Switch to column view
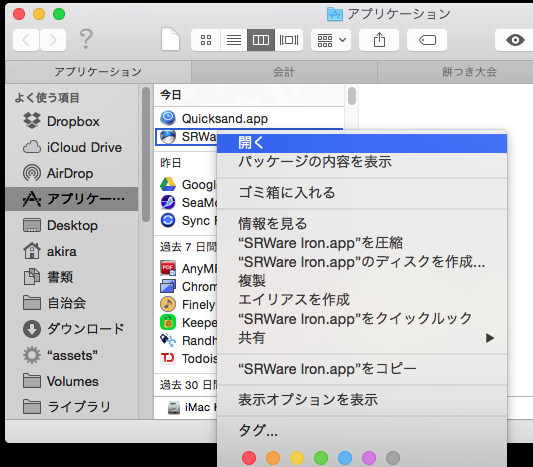This screenshot has width=533, height=467. (x=261, y=40)
